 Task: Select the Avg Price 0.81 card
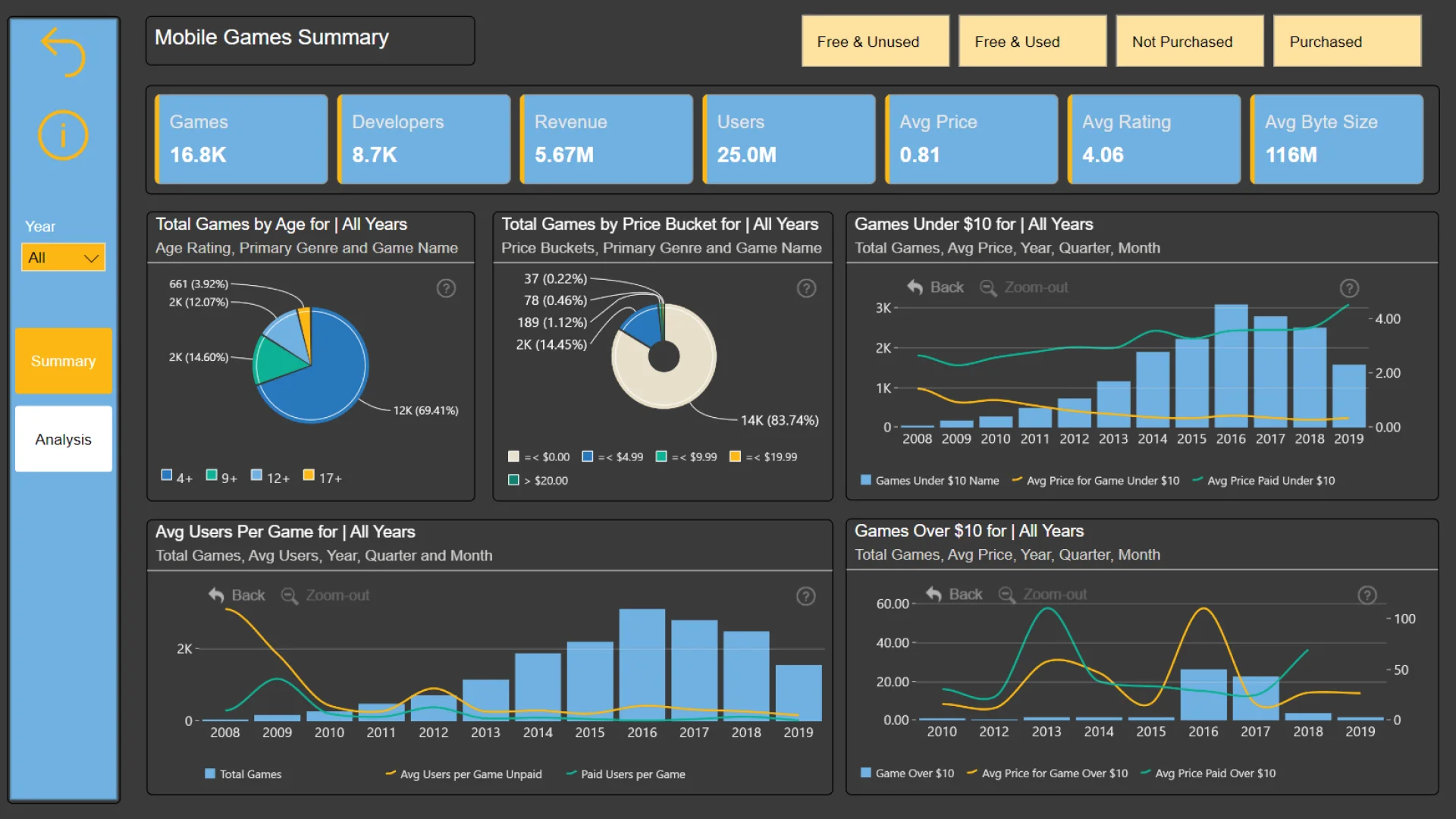pos(971,140)
